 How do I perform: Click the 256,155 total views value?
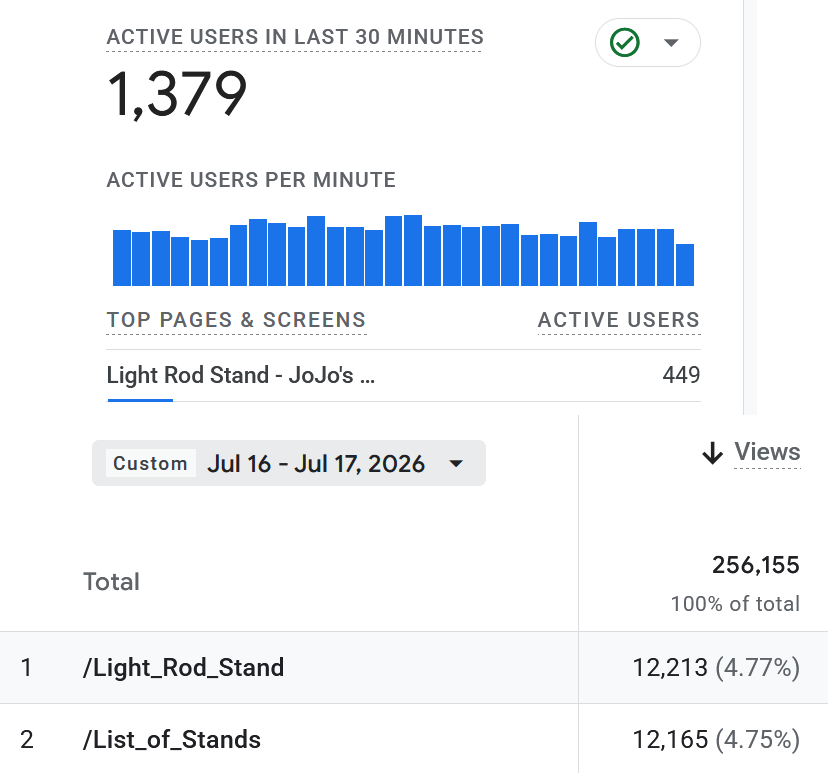[x=756, y=565]
